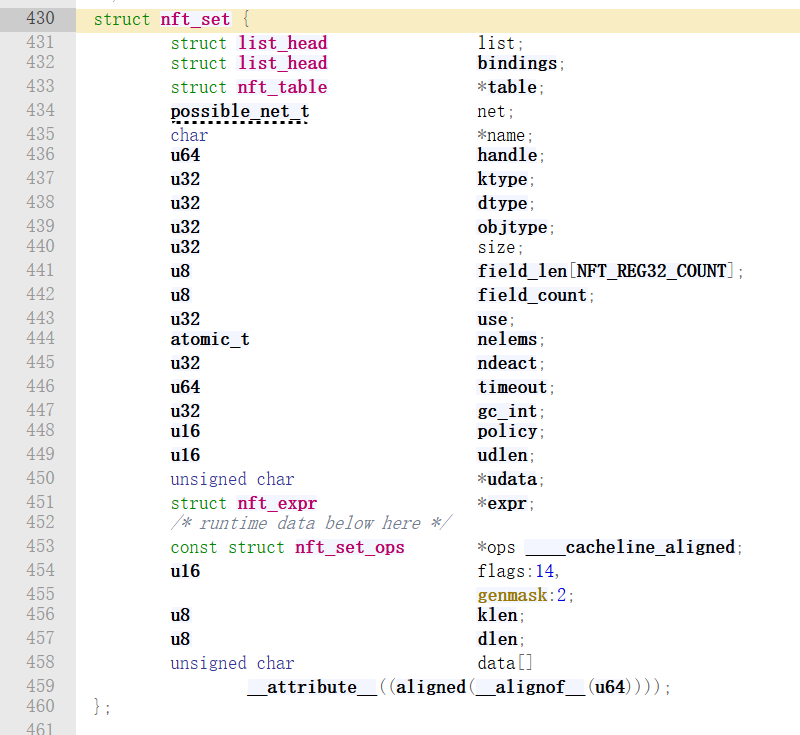Viewport: 800px width, 735px height.
Task: Select line number 460 in the gutter
Action: pyautogui.click(x=40, y=706)
